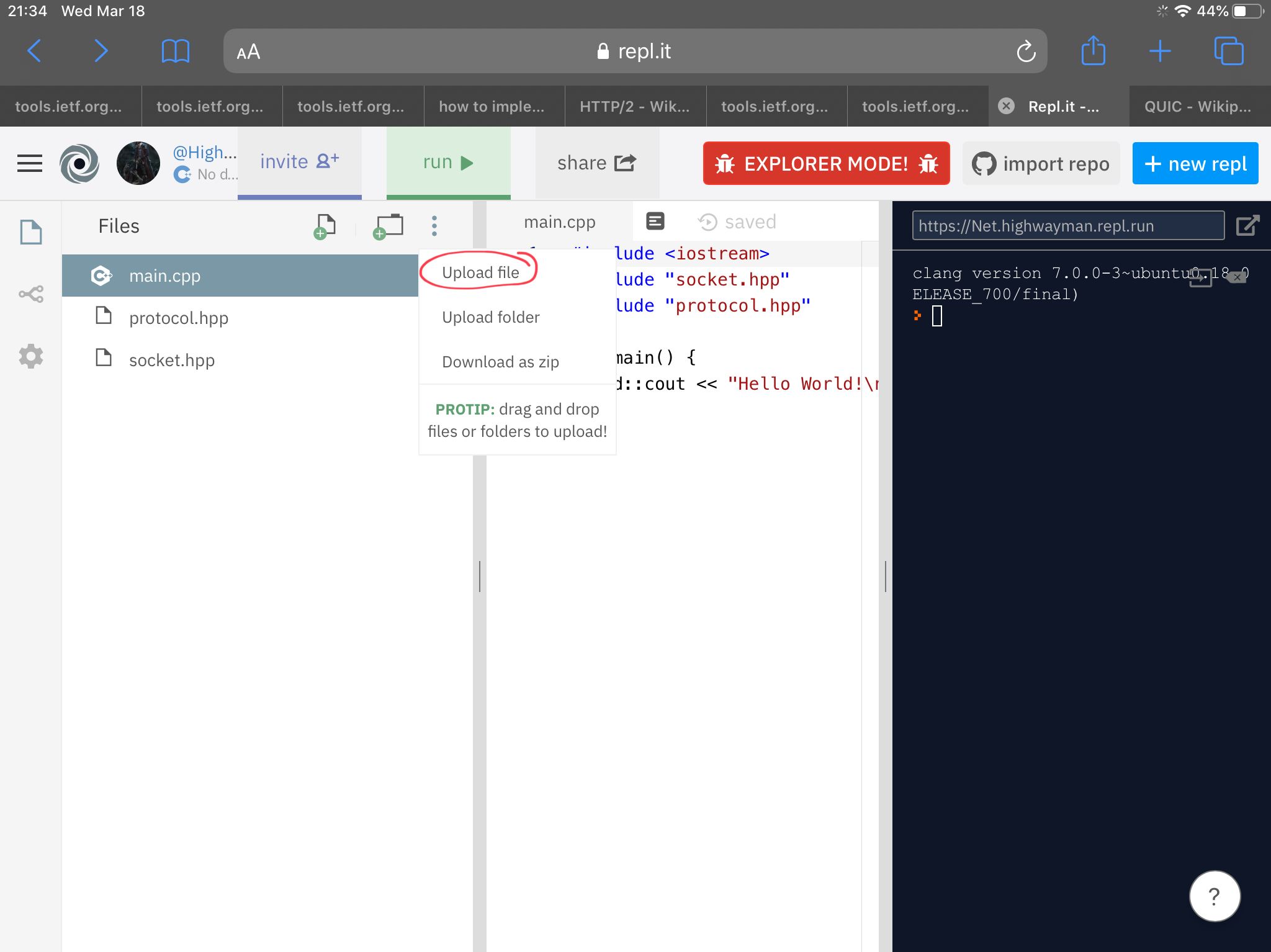This screenshot has height=952, width=1271.
Task: Click the help question mark button
Action: pos(1215,896)
